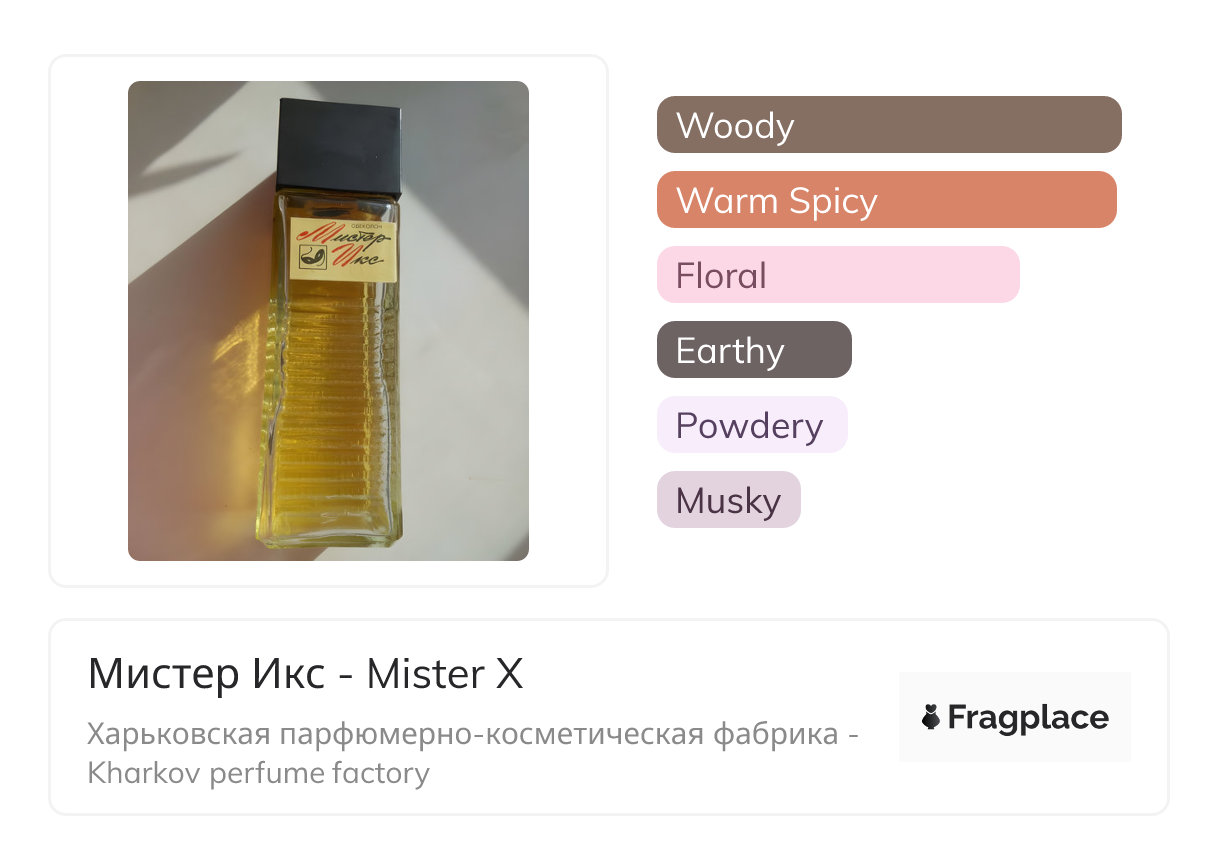Click the "Kharkov perfume factory" text
Viewport: 1218px width, 864px height.
[258, 773]
